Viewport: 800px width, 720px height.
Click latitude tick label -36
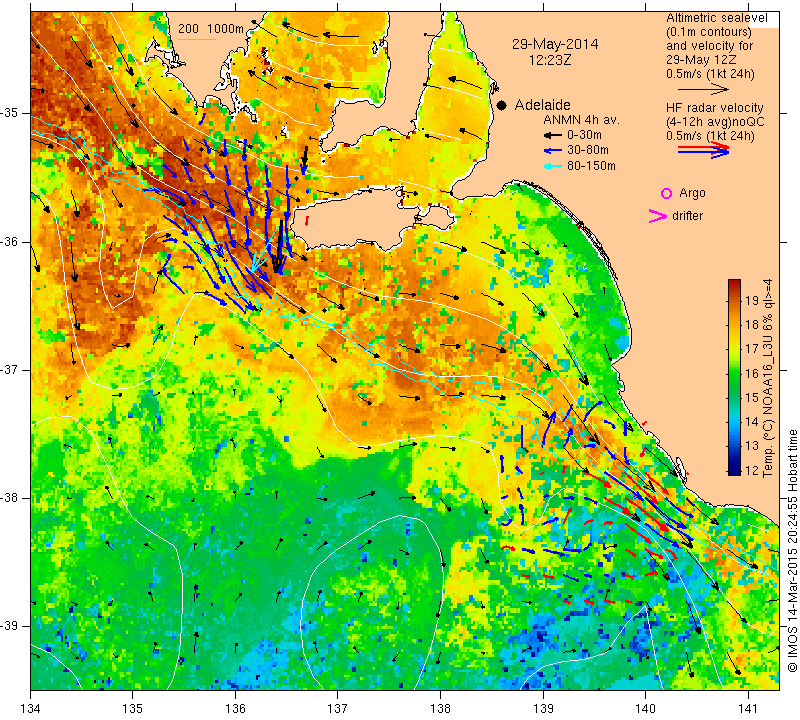coord(10,242)
